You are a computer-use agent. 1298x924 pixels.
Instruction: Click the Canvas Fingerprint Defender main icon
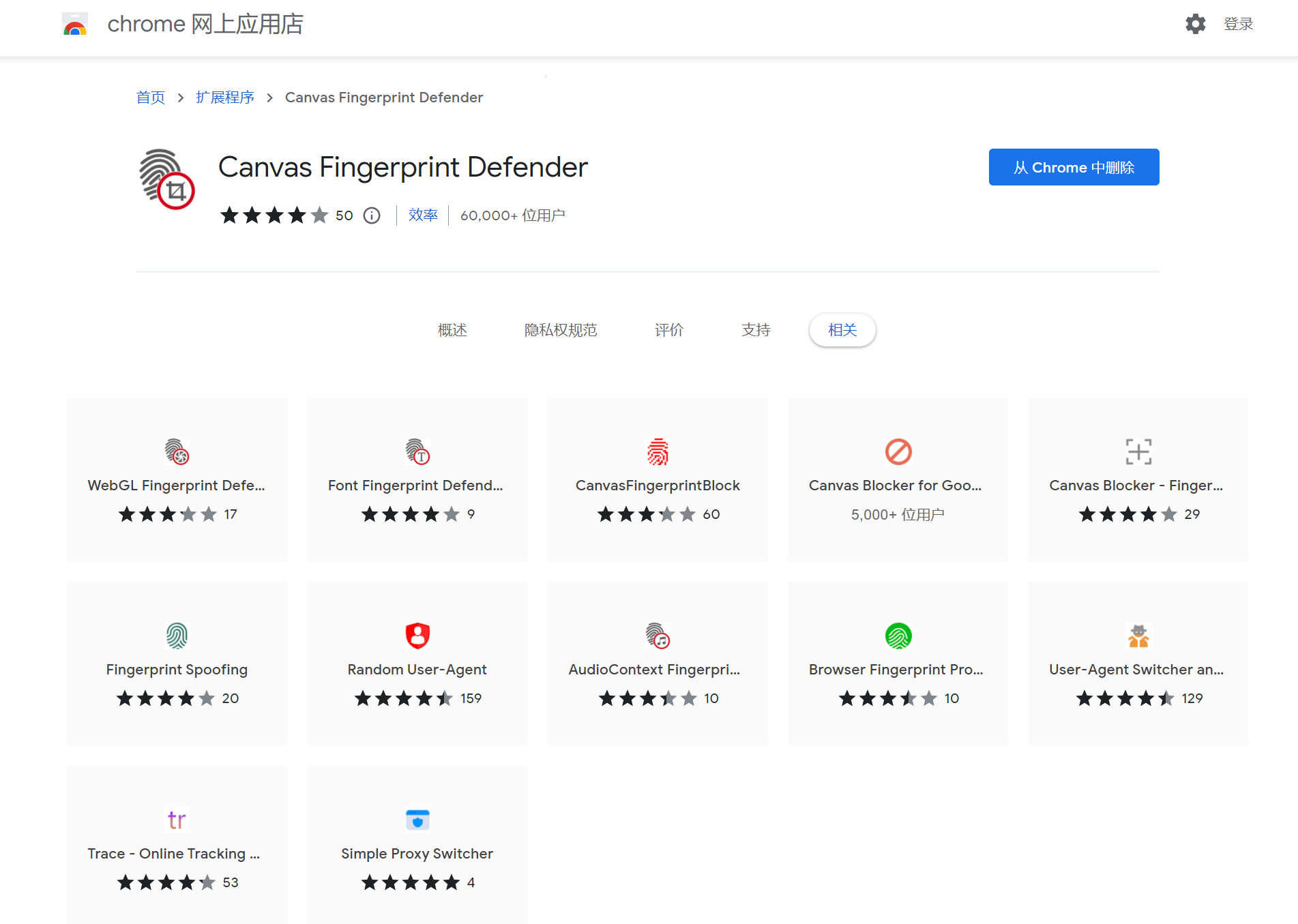click(x=167, y=179)
